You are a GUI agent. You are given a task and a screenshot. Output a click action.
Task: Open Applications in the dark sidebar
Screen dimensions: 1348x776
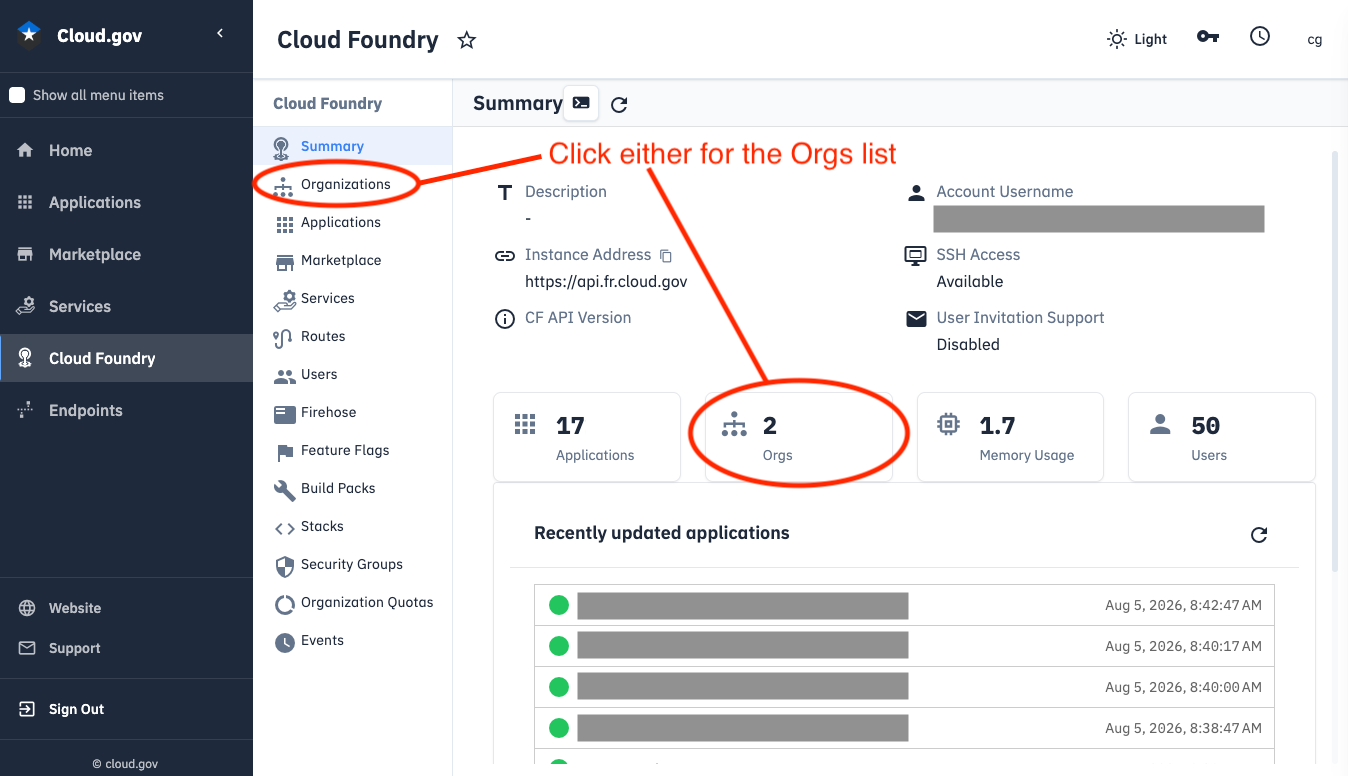click(126, 202)
